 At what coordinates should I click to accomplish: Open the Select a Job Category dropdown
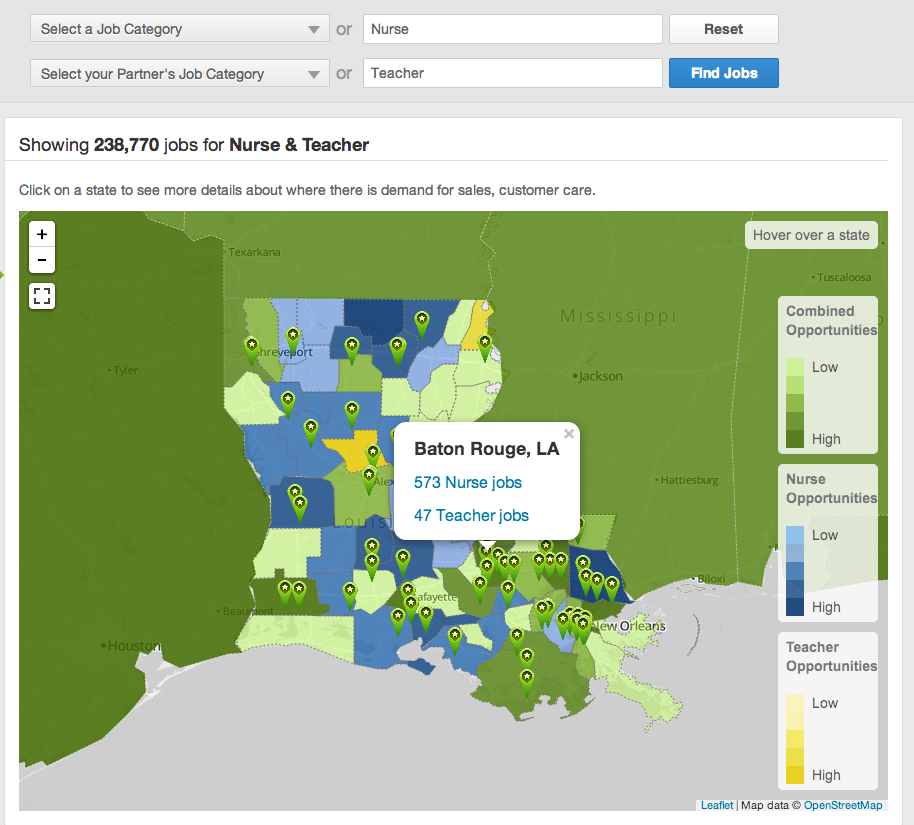point(180,29)
